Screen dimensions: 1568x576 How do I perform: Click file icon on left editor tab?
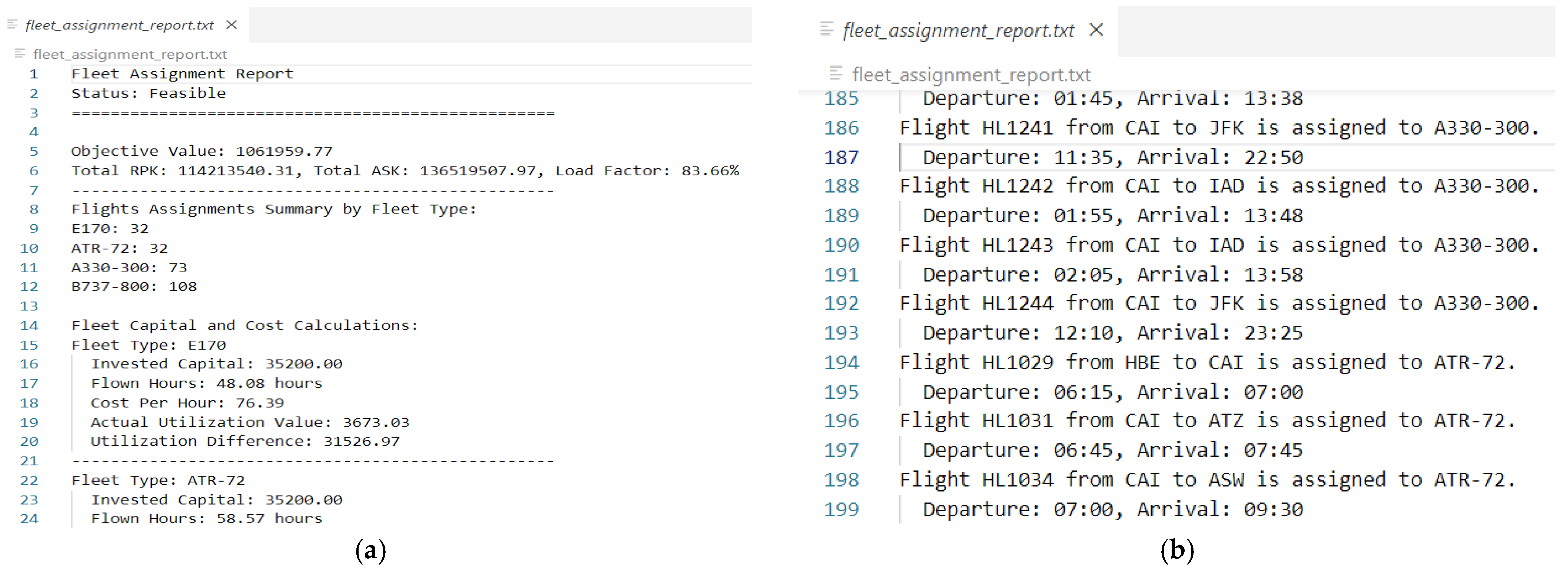(12, 24)
